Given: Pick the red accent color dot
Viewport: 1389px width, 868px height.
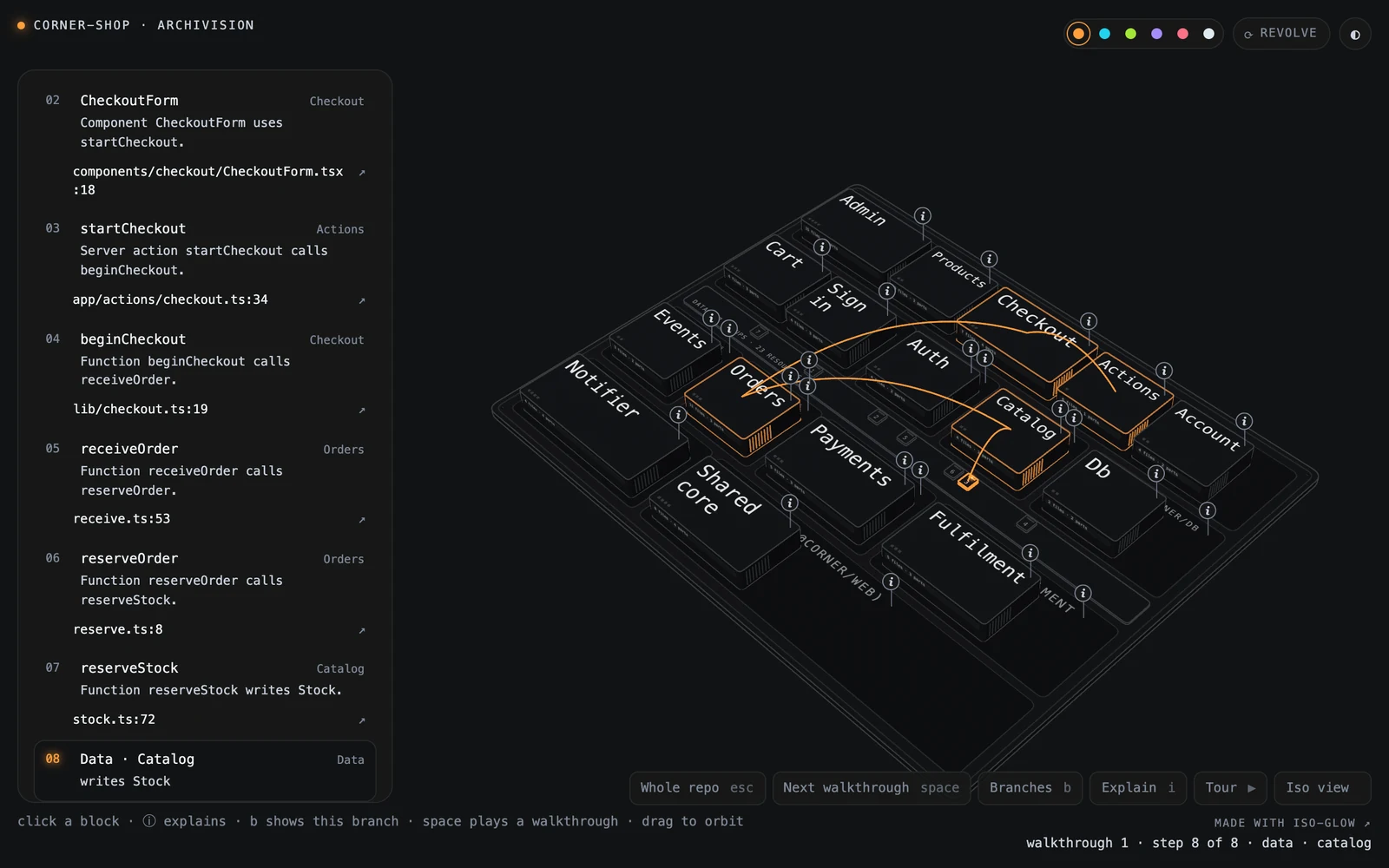Looking at the screenshot, I should 1182,34.
